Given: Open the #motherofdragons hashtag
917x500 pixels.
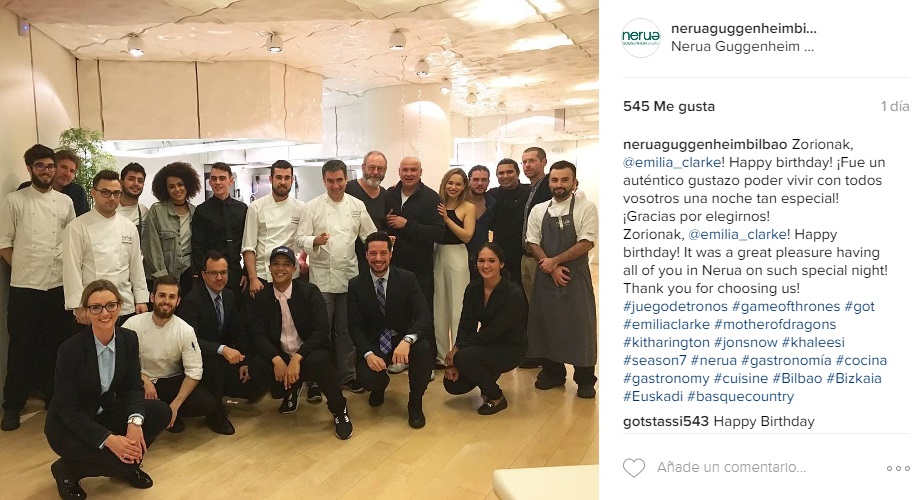Looking at the screenshot, I should click(775, 325).
